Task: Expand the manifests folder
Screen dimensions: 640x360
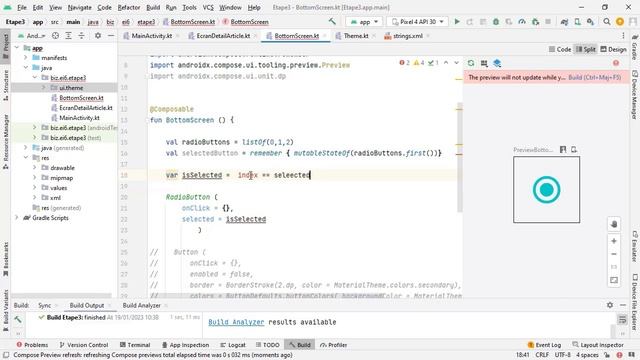Action: 26,58
